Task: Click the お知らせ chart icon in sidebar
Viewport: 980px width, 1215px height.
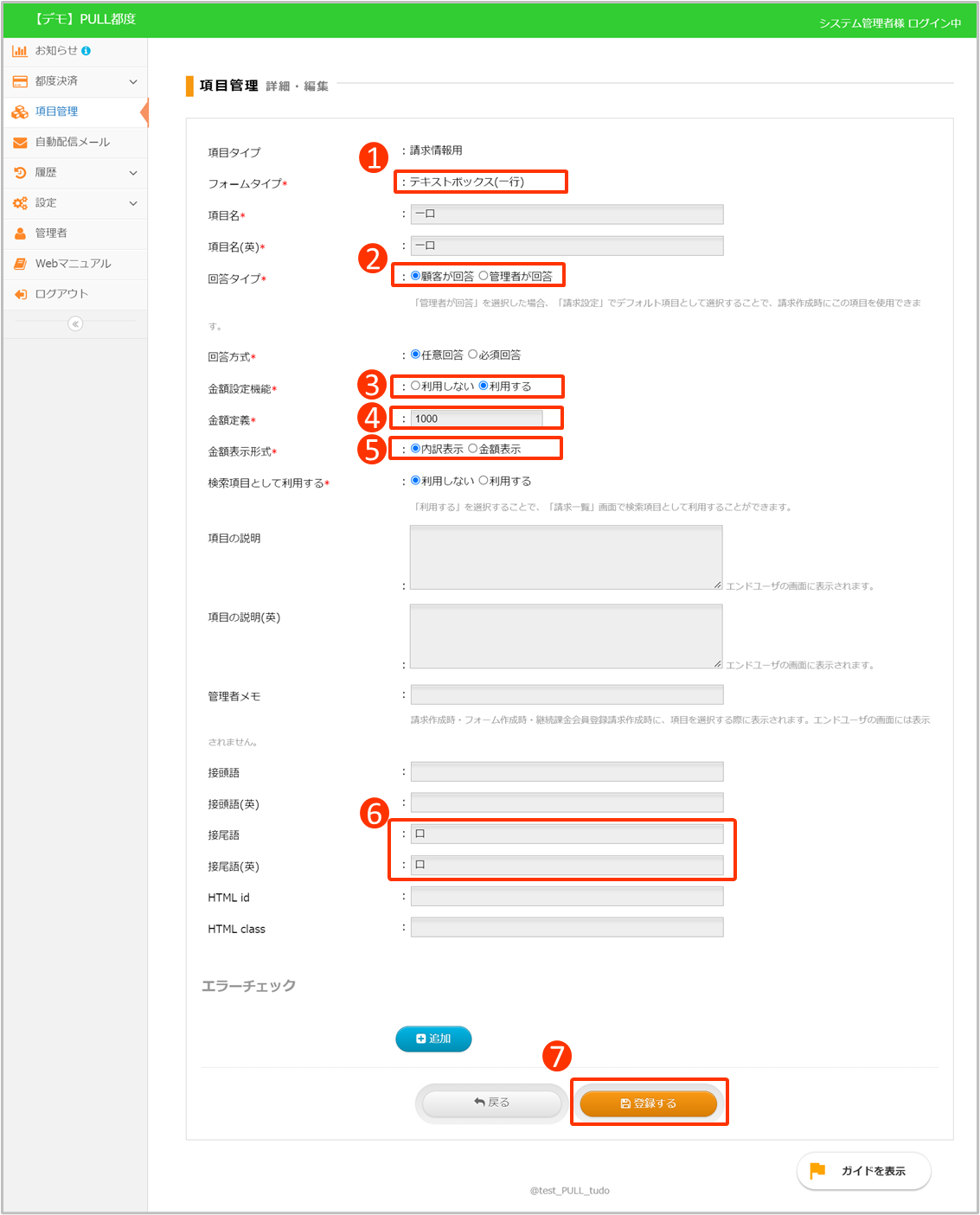Action: [20, 51]
